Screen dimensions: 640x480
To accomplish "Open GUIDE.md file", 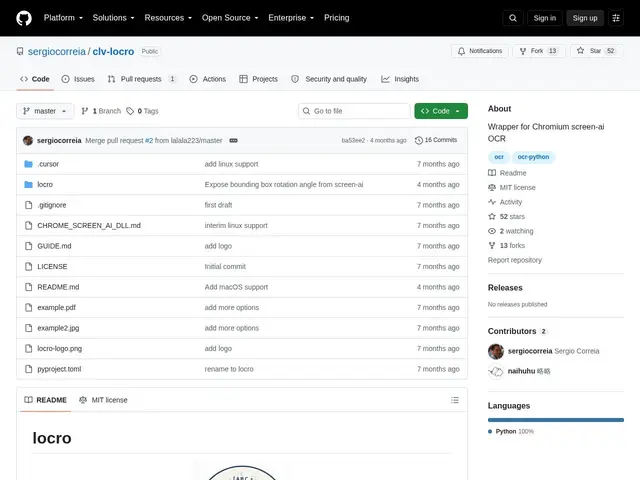I will (x=54, y=246).
